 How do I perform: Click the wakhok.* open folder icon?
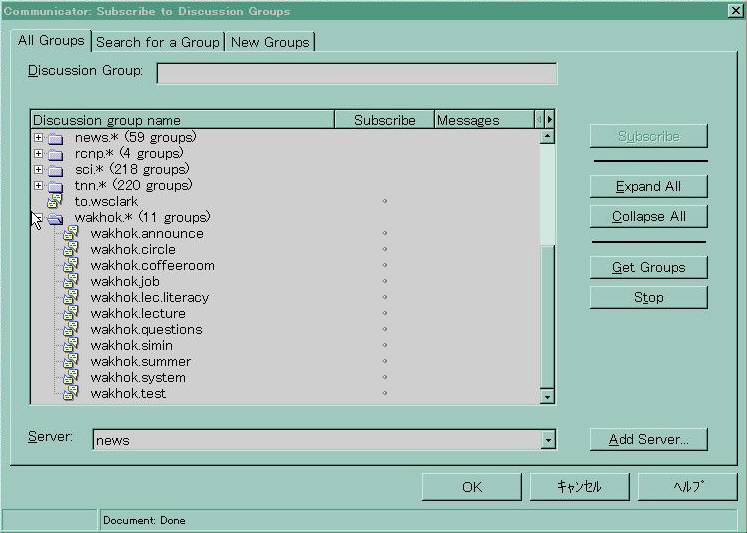click(55, 218)
